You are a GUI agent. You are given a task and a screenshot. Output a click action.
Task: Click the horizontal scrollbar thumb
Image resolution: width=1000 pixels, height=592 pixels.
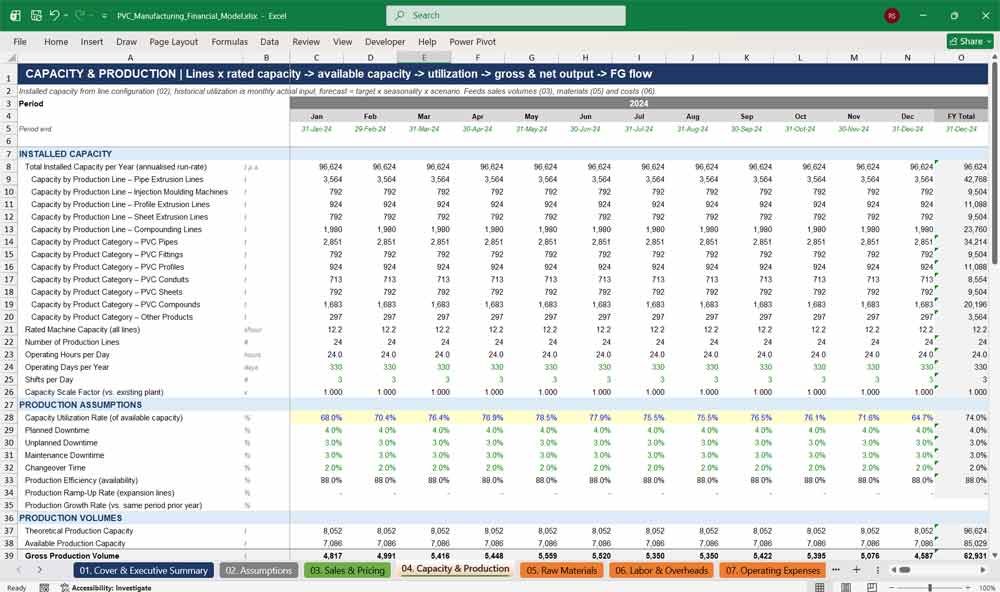pyautogui.click(x=905, y=570)
